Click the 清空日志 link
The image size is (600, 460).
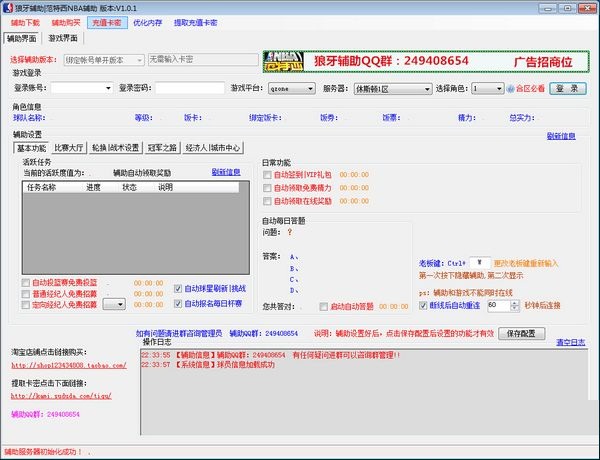click(x=571, y=343)
